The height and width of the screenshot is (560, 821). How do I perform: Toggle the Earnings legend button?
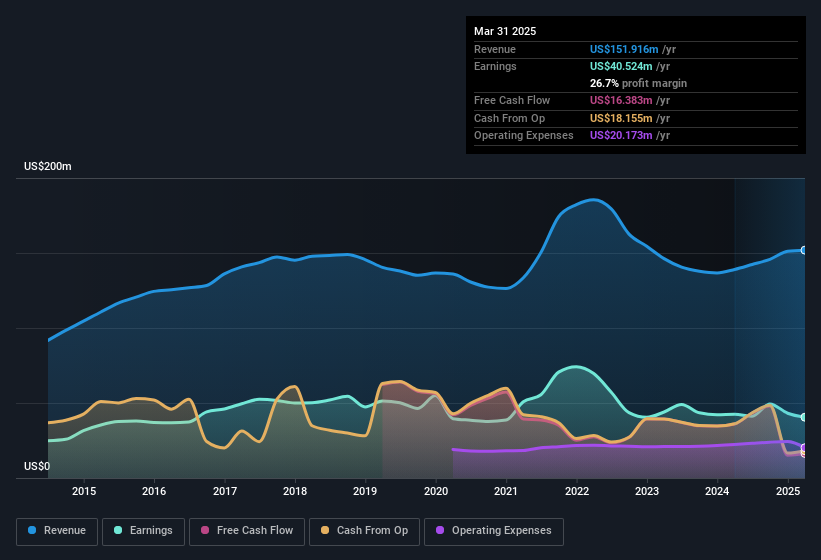(143, 531)
